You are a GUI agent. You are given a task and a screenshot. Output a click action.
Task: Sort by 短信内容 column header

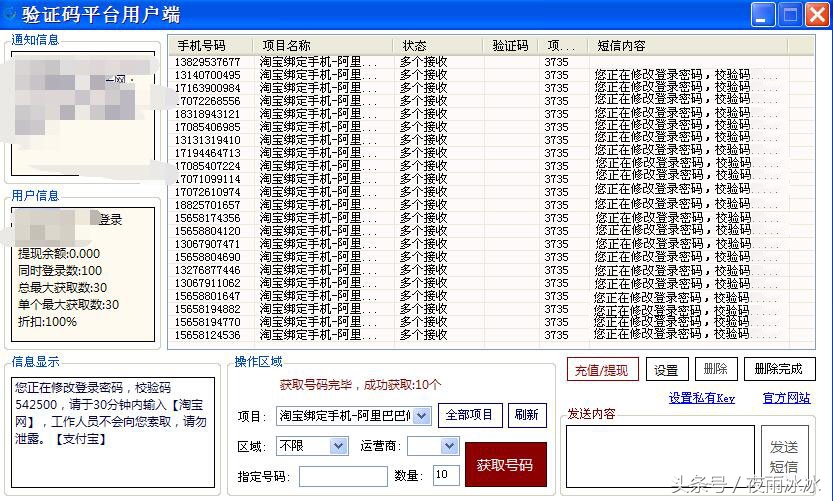point(688,46)
